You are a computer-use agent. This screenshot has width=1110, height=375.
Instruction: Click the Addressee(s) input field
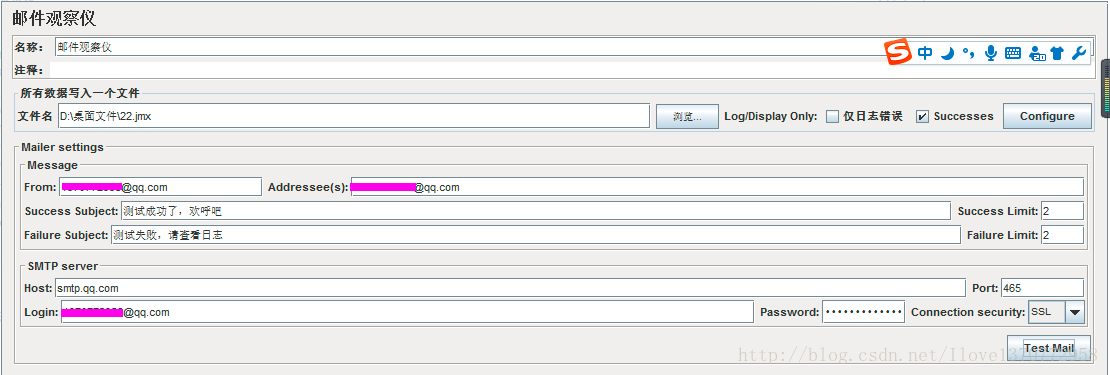coord(716,187)
